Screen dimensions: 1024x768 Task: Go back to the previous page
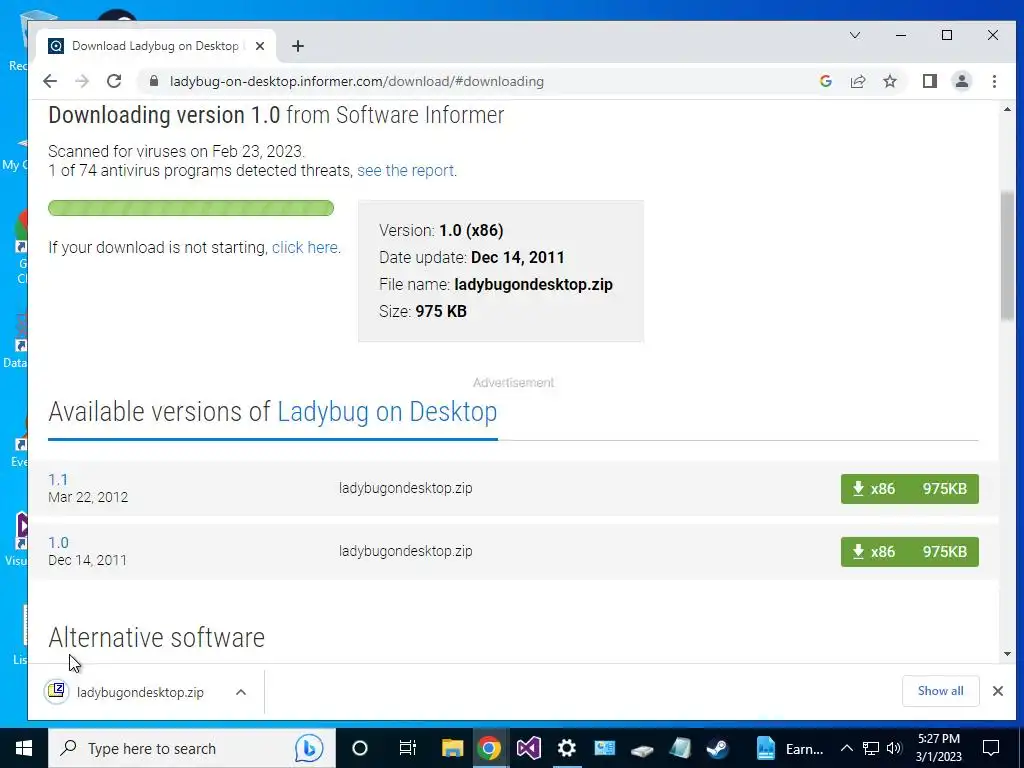(50, 81)
